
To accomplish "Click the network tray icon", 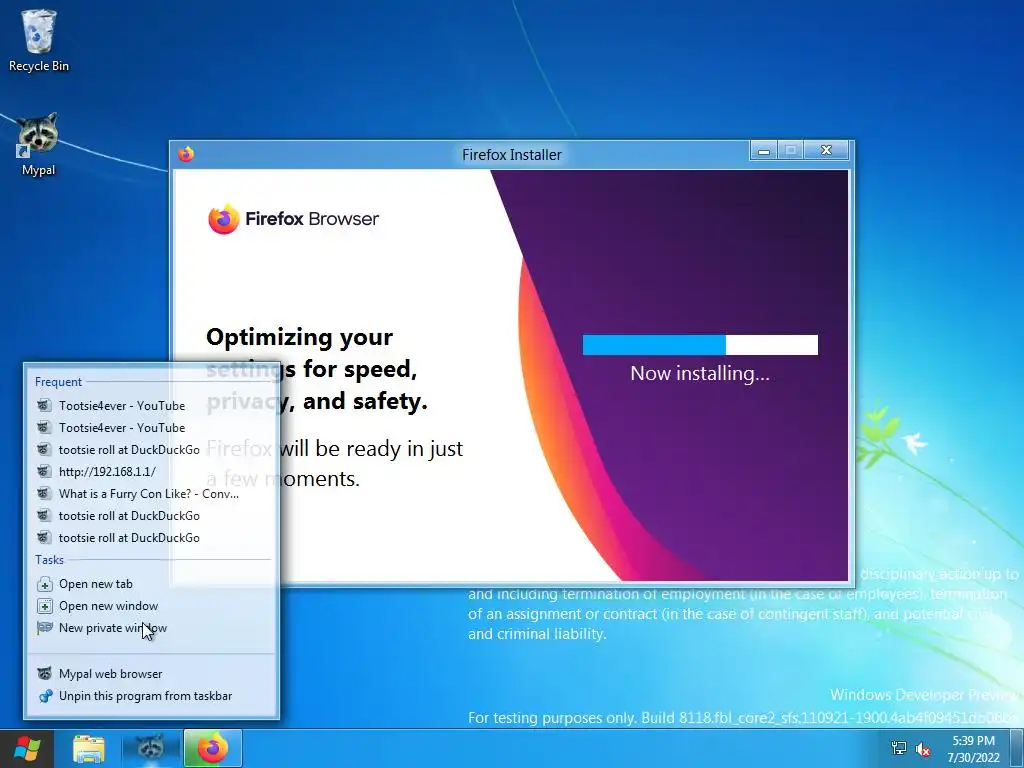I will 899,748.
